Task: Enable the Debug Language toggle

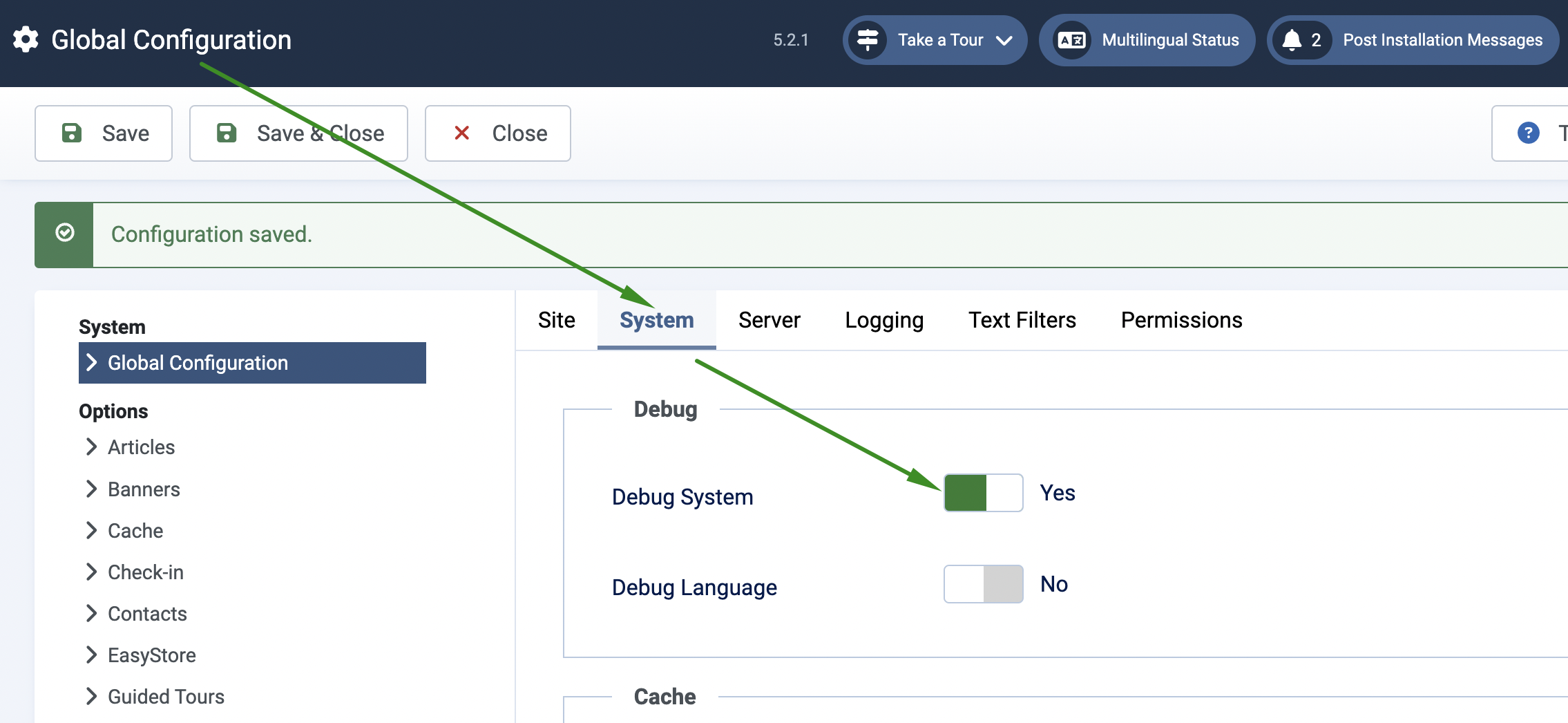Action: tap(983, 584)
